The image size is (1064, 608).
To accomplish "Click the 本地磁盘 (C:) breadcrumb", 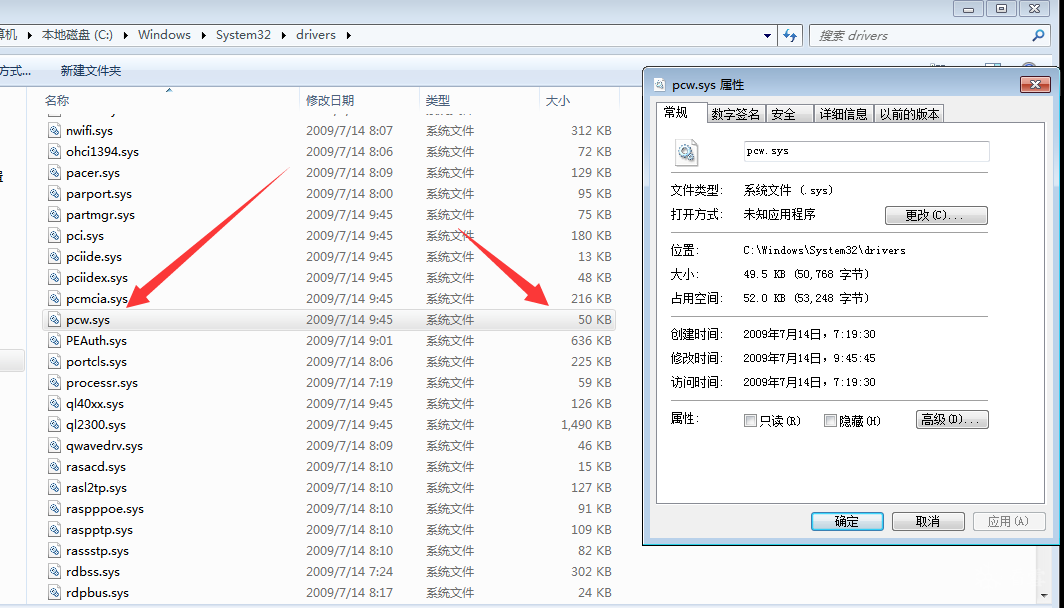I will coord(77,35).
